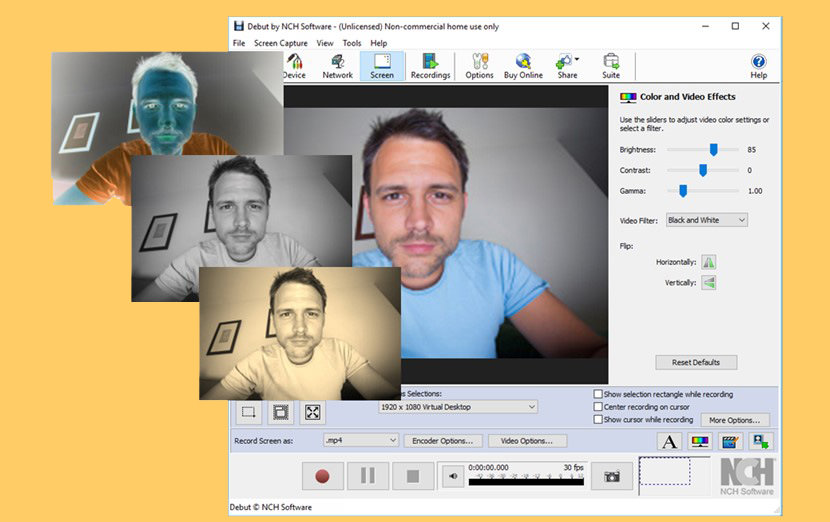Open the Suite toolbar icon

(x=611, y=66)
